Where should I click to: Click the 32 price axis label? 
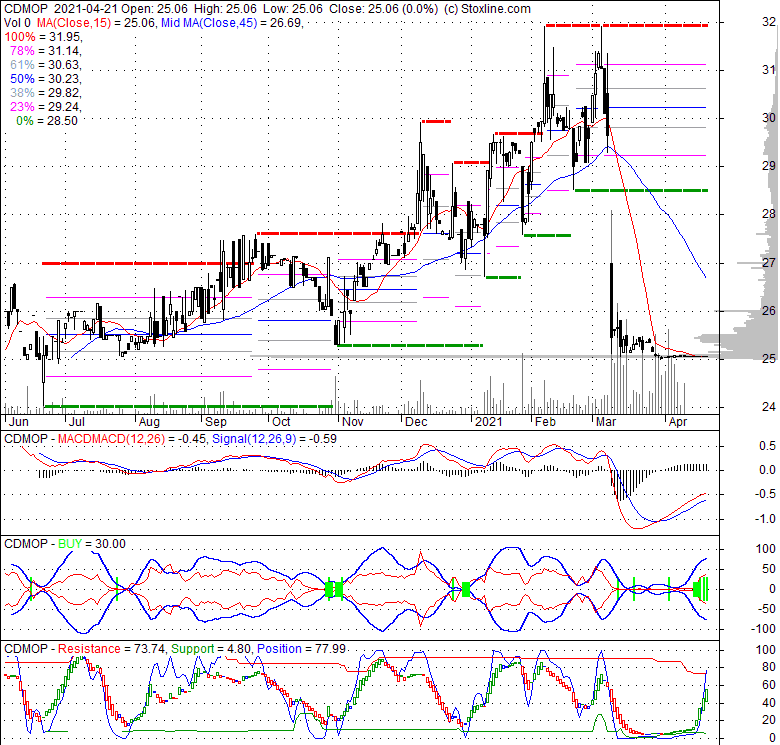769,21
